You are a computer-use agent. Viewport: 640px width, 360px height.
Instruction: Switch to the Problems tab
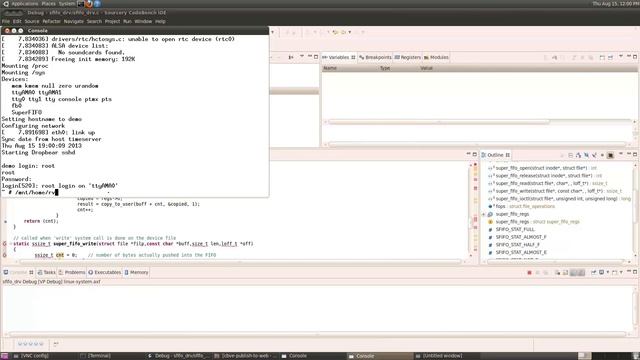click(x=72, y=272)
